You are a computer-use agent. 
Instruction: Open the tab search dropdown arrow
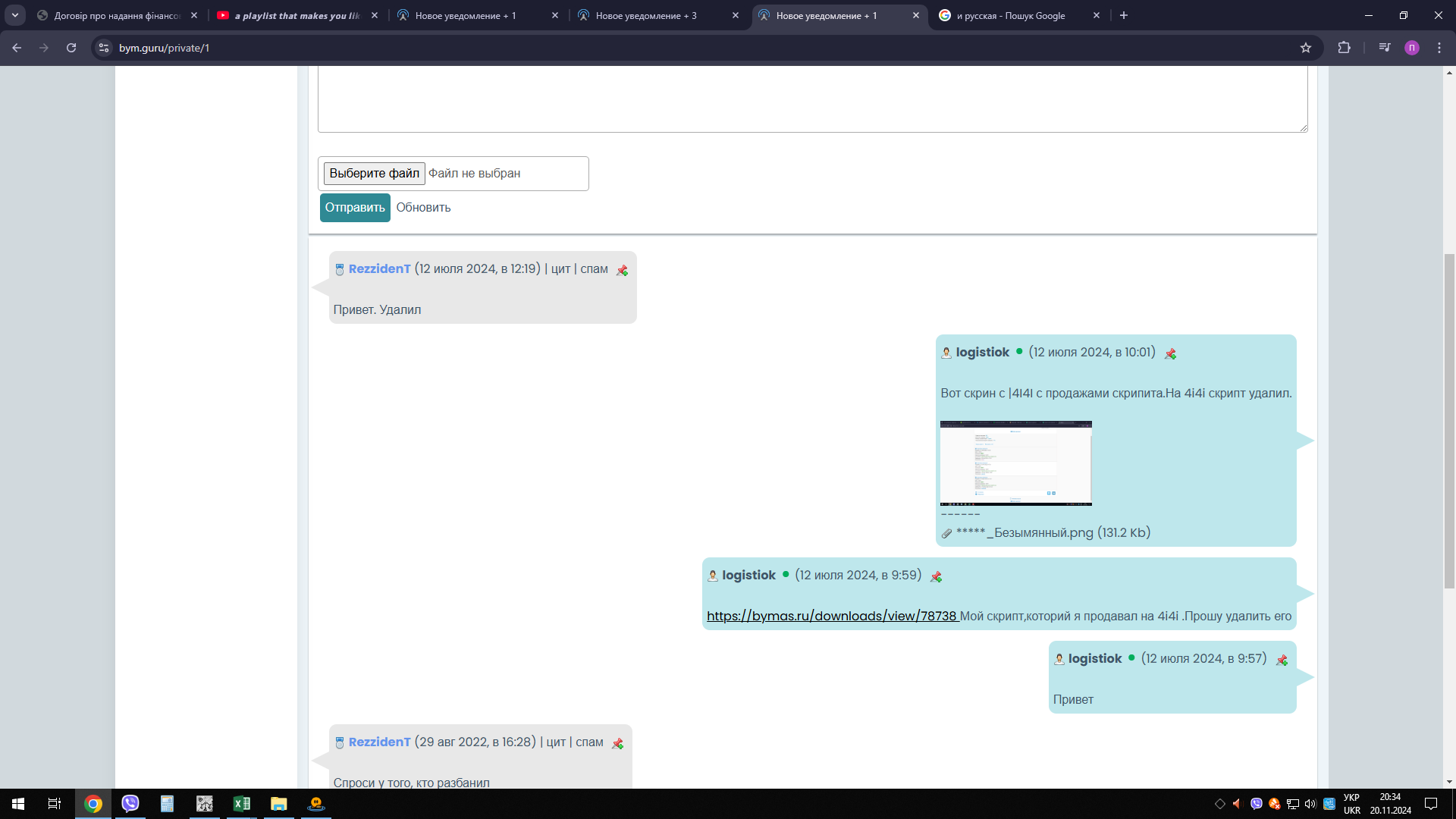[14, 15]
